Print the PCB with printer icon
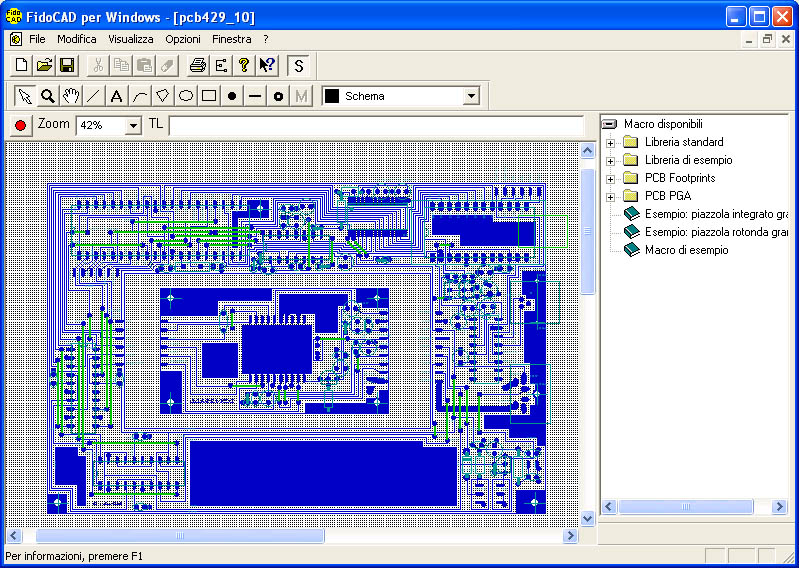The width and height of the screenshot is (799, 568). (198, 65)
